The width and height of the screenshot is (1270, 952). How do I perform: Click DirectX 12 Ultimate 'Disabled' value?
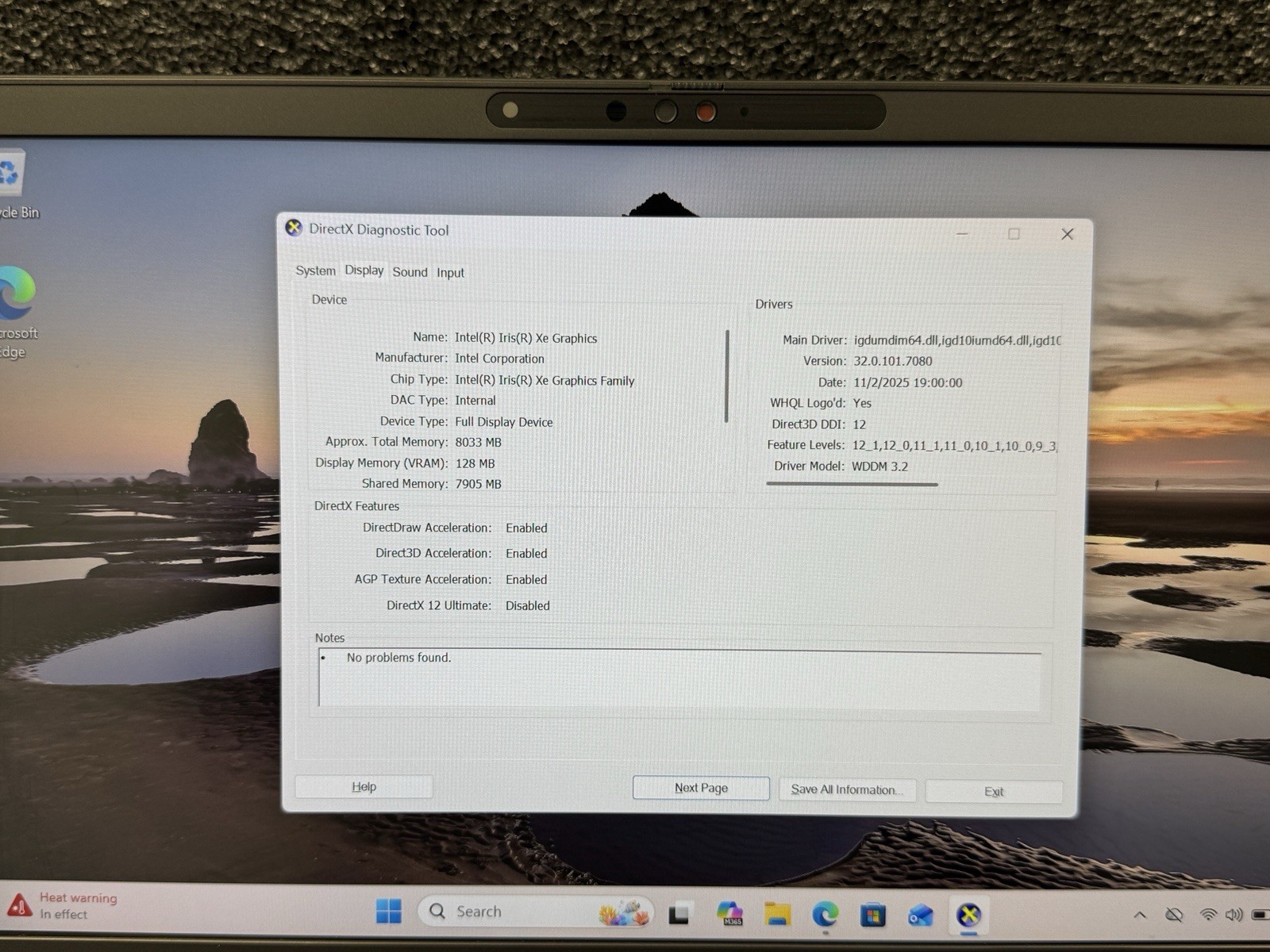[527, 606]
